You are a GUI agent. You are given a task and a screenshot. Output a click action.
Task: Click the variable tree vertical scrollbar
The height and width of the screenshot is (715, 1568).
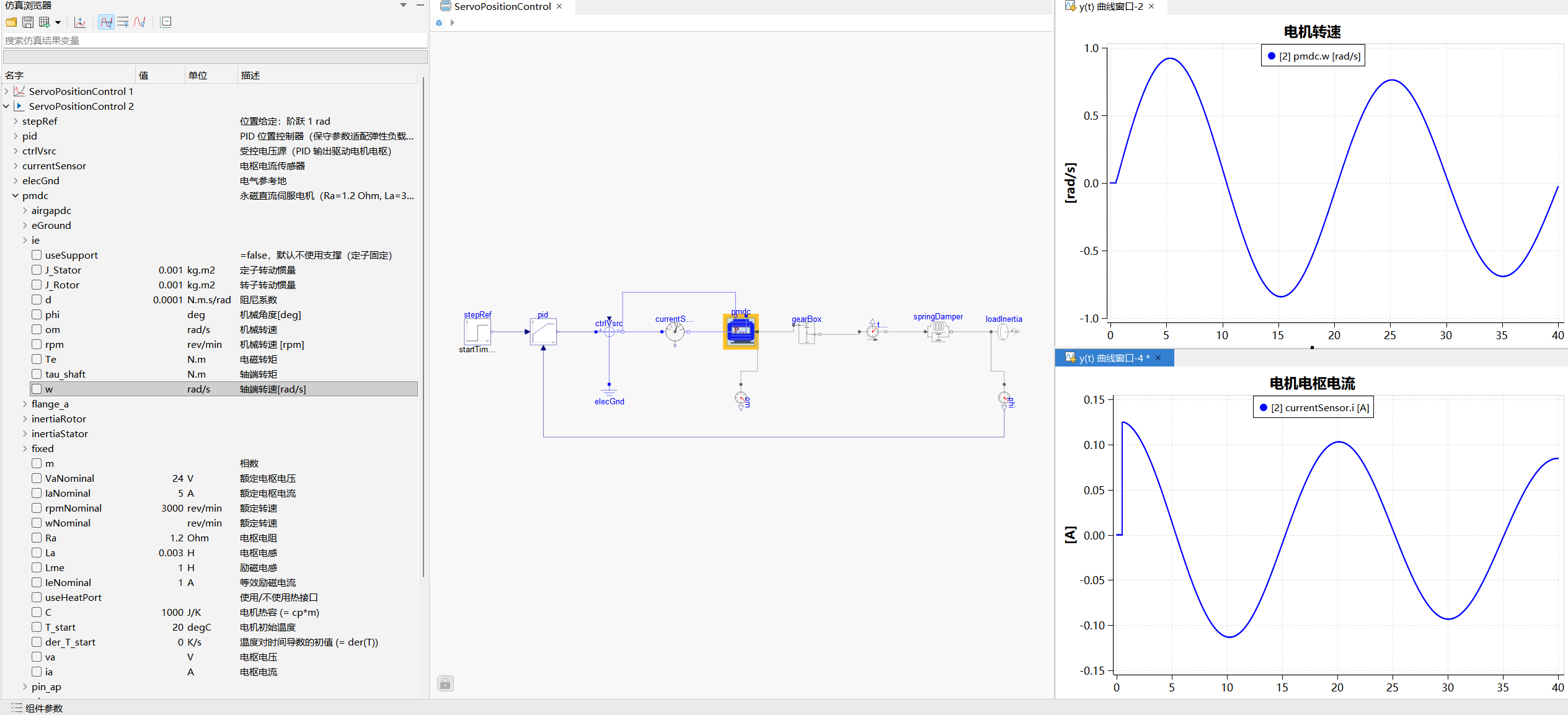[x=423, y=327]
